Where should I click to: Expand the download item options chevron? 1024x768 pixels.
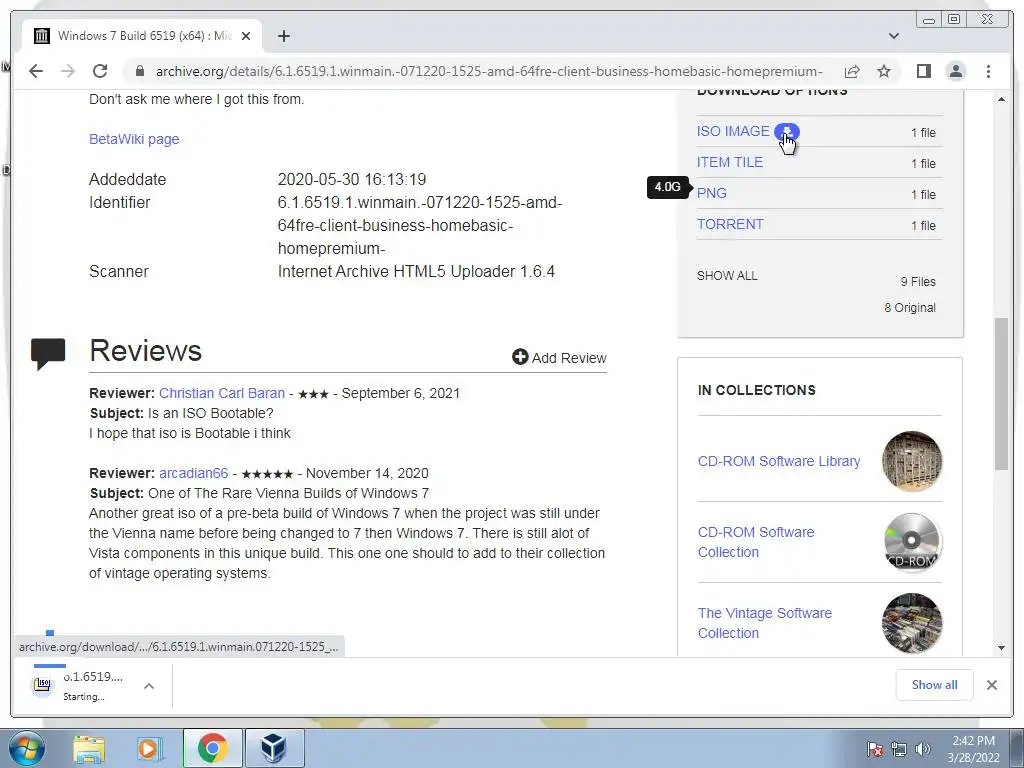tap(149, 686)
